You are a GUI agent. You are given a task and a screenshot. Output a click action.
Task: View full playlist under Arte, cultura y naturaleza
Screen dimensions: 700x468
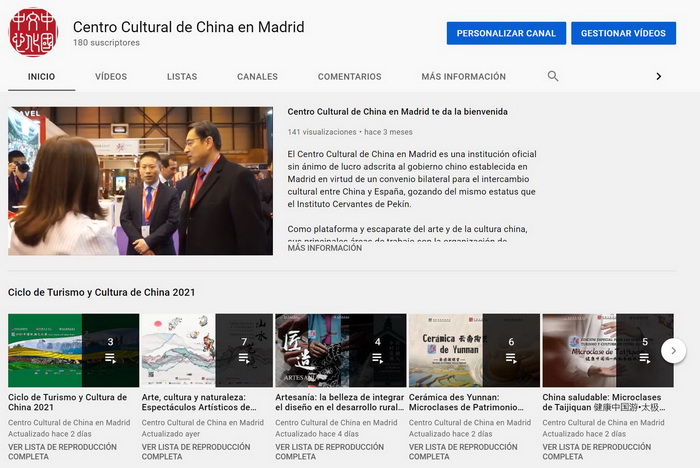(x=196, y=451)
